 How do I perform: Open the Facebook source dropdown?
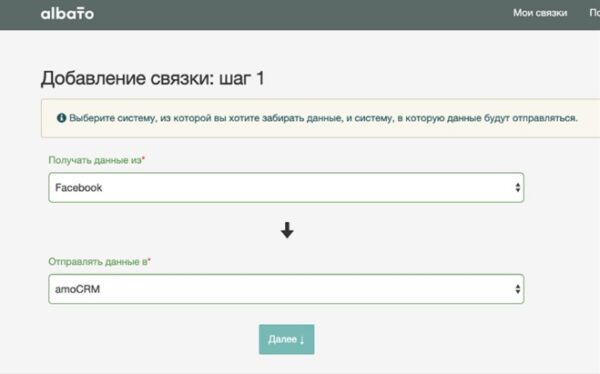tap(286, 188)
